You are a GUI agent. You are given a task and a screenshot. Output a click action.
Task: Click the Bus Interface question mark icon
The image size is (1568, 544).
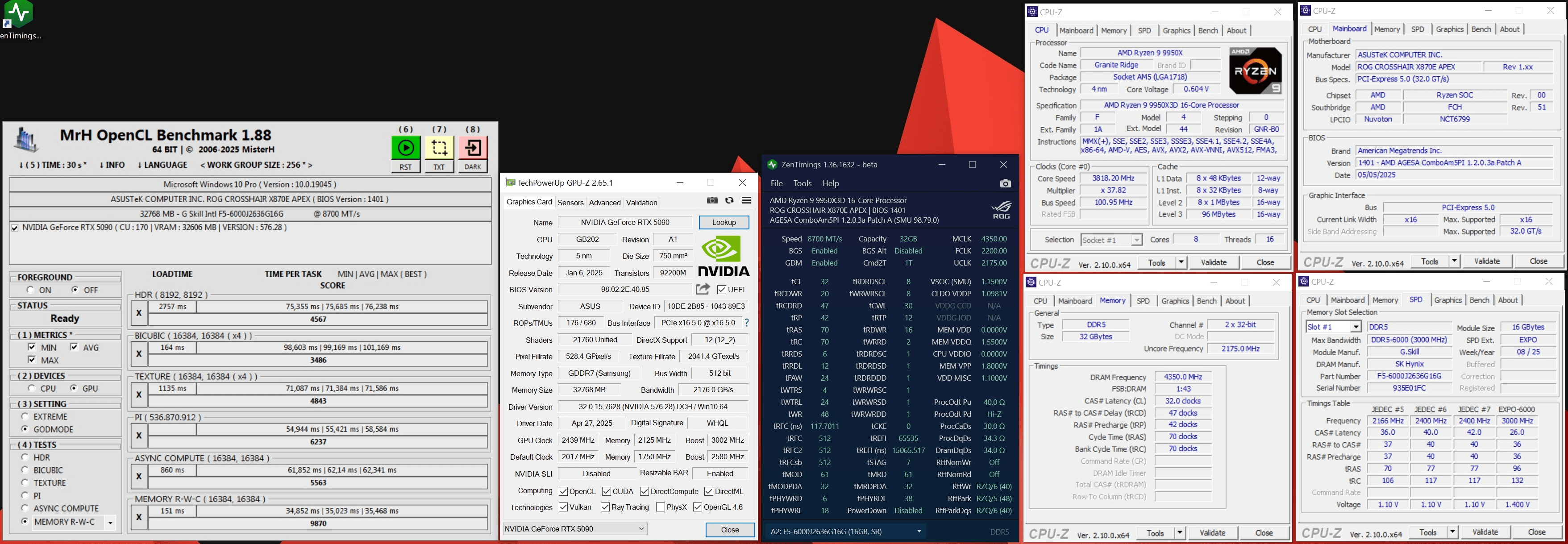(747, 323)
